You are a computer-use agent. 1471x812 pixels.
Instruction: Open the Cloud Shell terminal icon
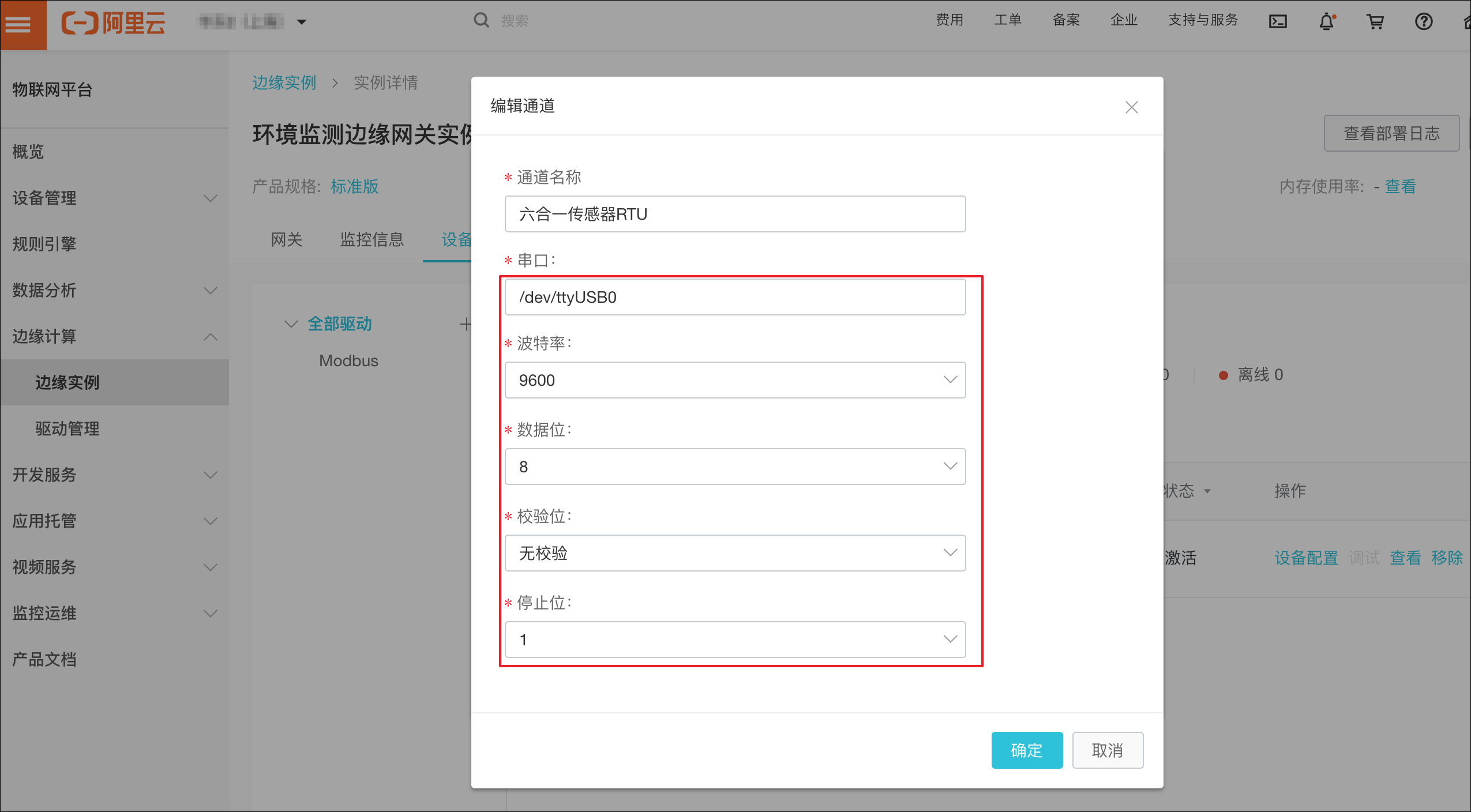tap(1278, 22)
